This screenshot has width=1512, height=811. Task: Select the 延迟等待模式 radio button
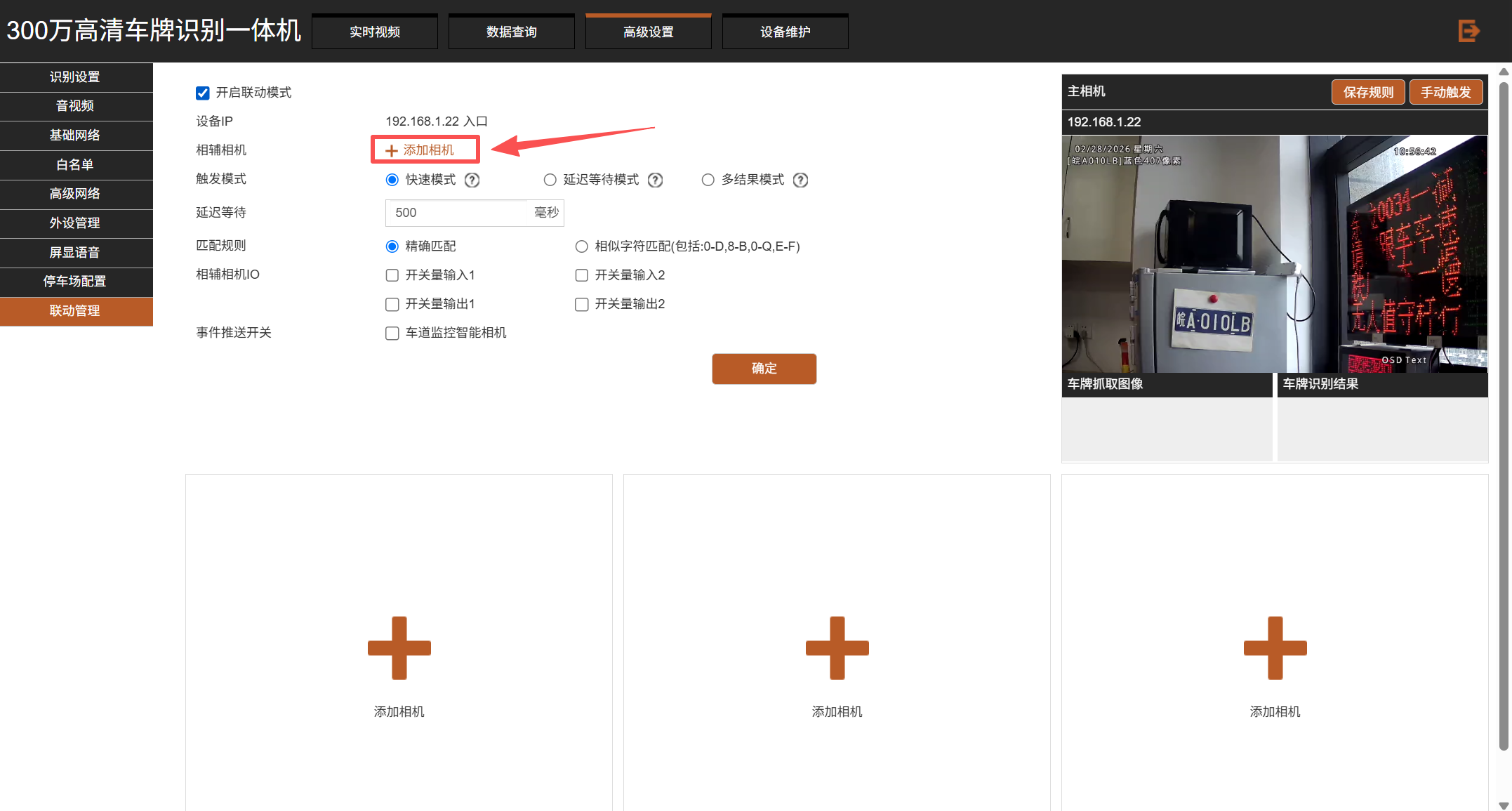(550, 180)
